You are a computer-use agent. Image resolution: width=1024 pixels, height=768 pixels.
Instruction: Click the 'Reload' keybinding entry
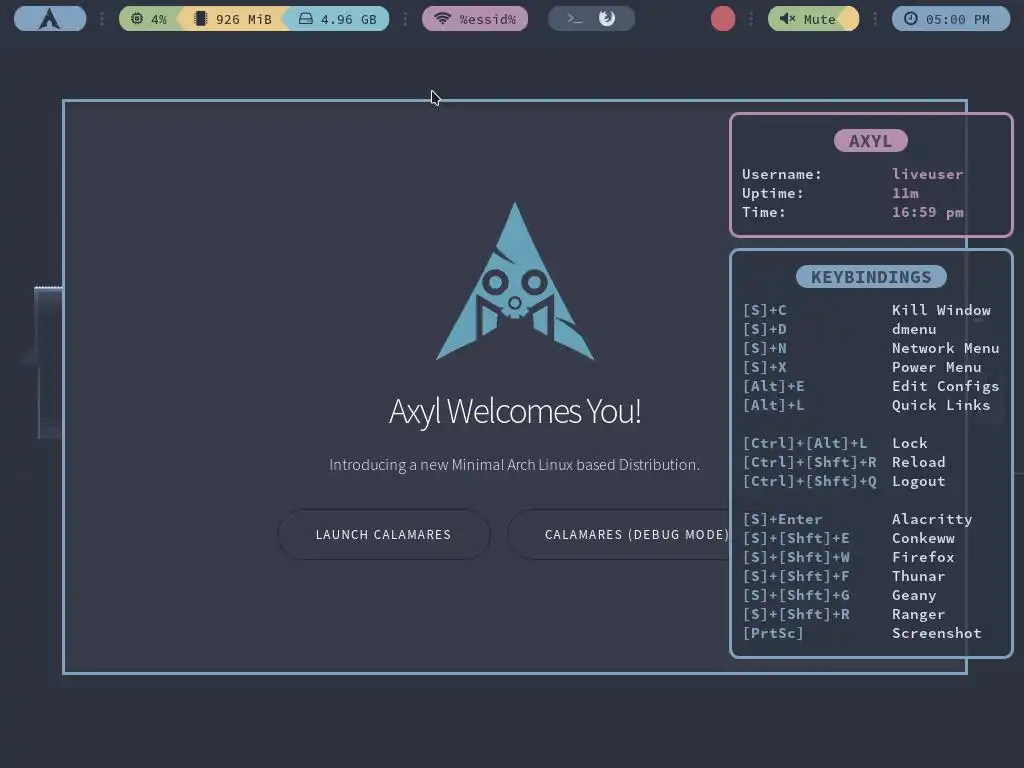click(x=919, y=462)
